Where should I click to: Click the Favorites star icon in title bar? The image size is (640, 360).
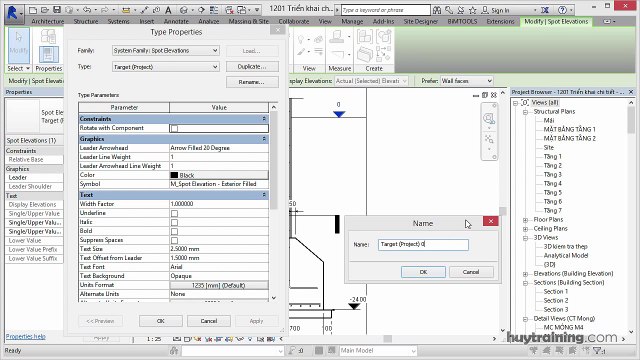(473, 10)
